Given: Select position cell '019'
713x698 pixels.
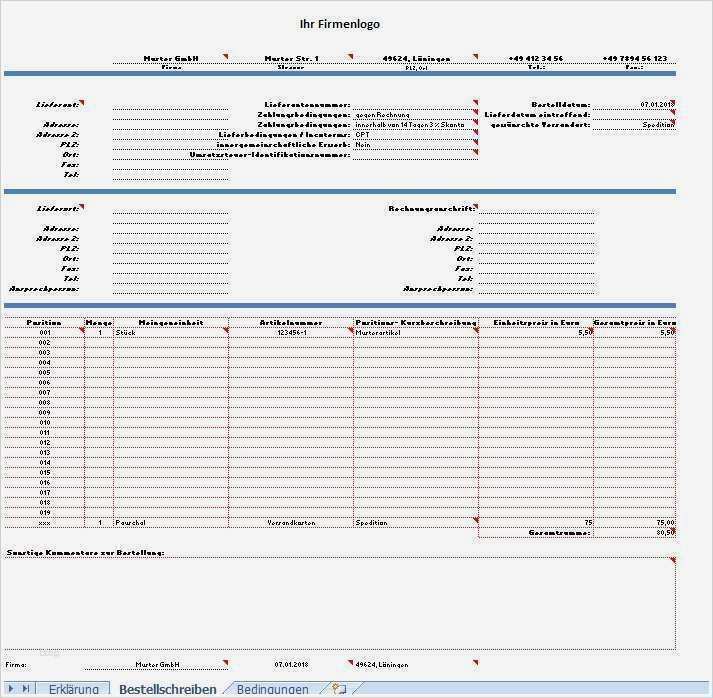Looking at the screenshot, I should point(45,512).
